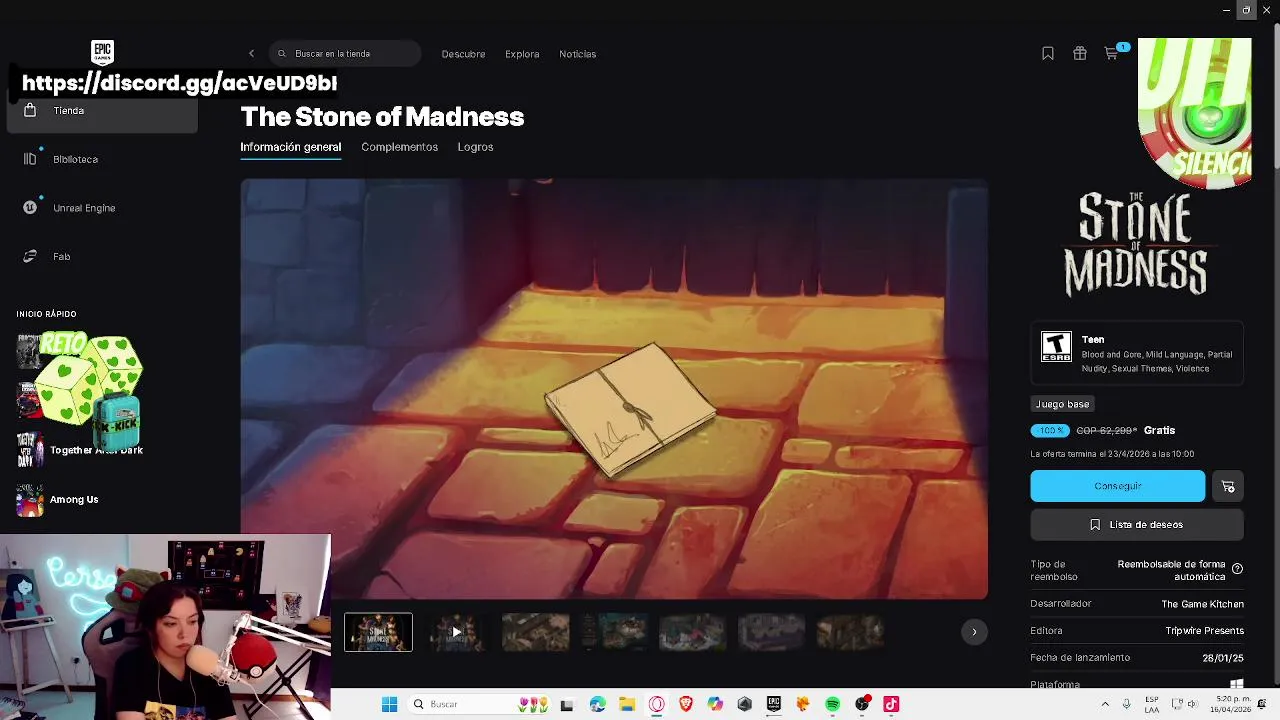1280x720 pixels.
Task: Select the fourth screenshot thumbnail
Action: pos(614,632)
